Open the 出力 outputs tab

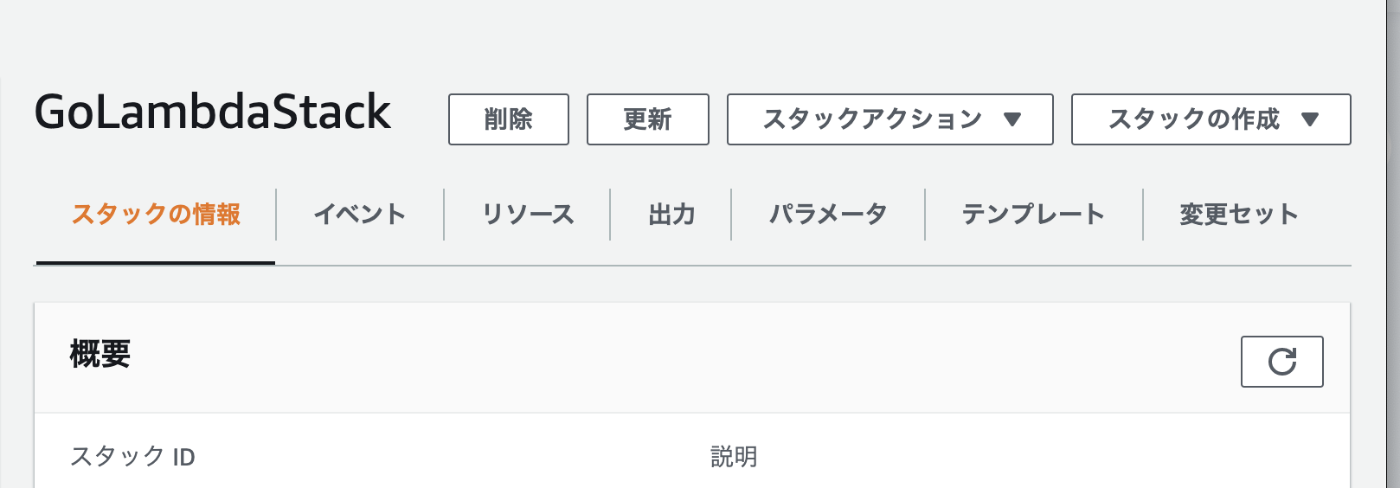(671, 214)
